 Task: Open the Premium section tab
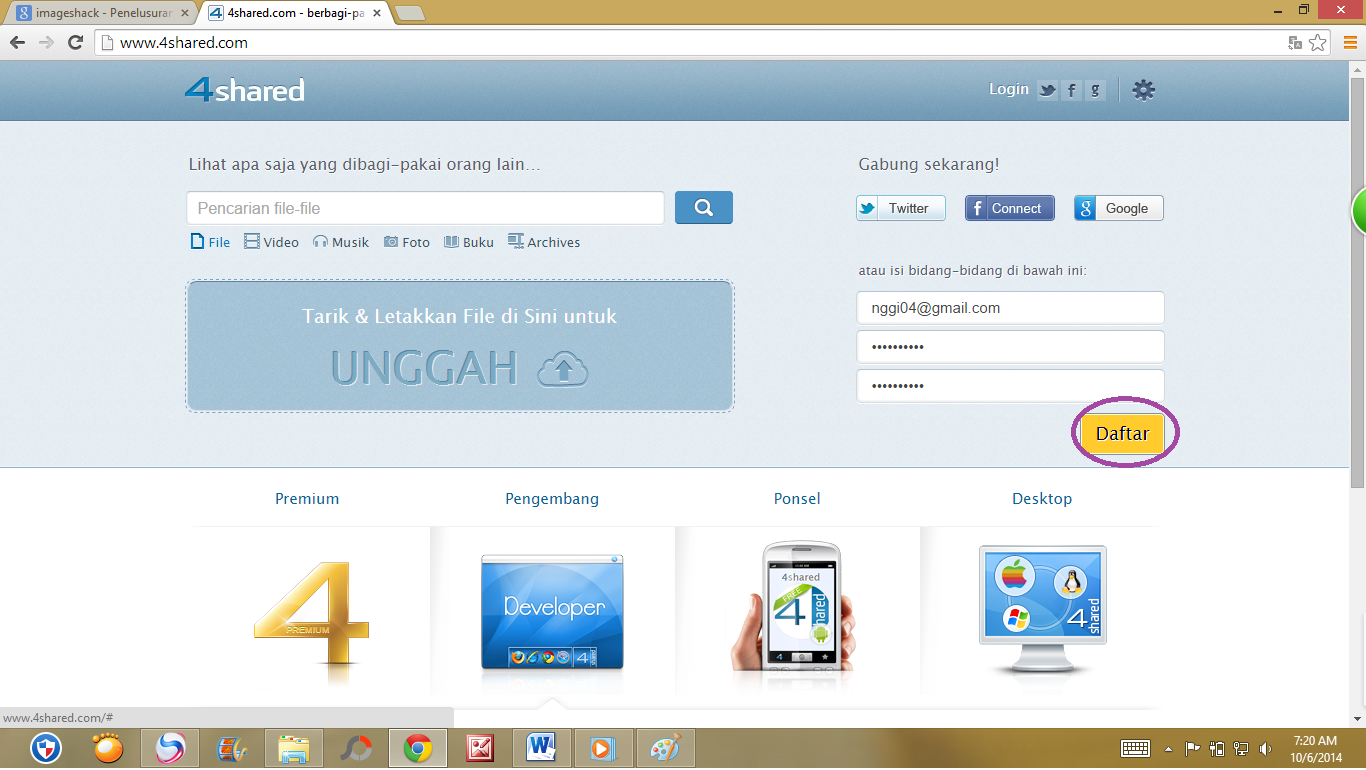pyautogui.click(x=307, y=498)
